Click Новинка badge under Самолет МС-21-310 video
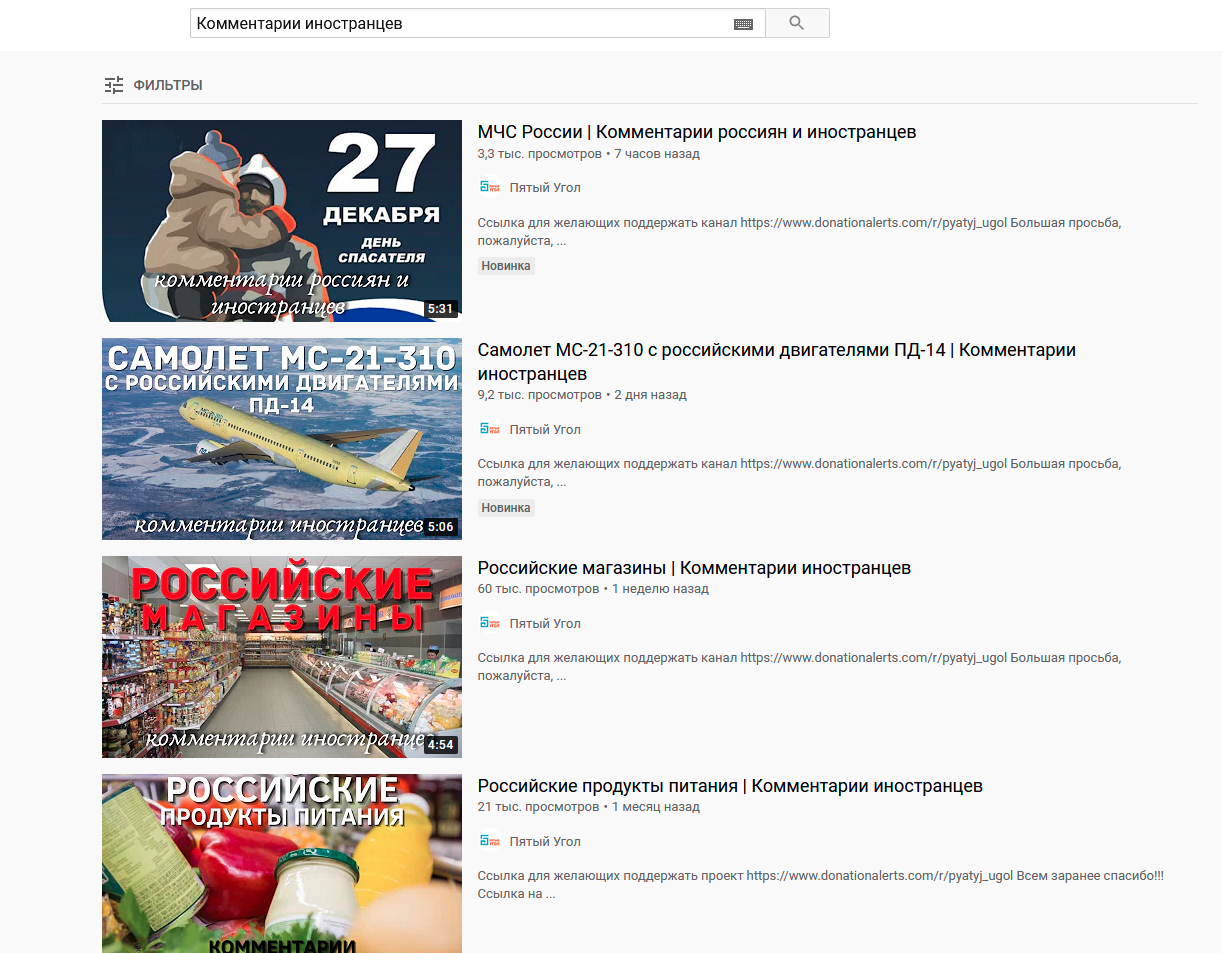 [506, 508]
